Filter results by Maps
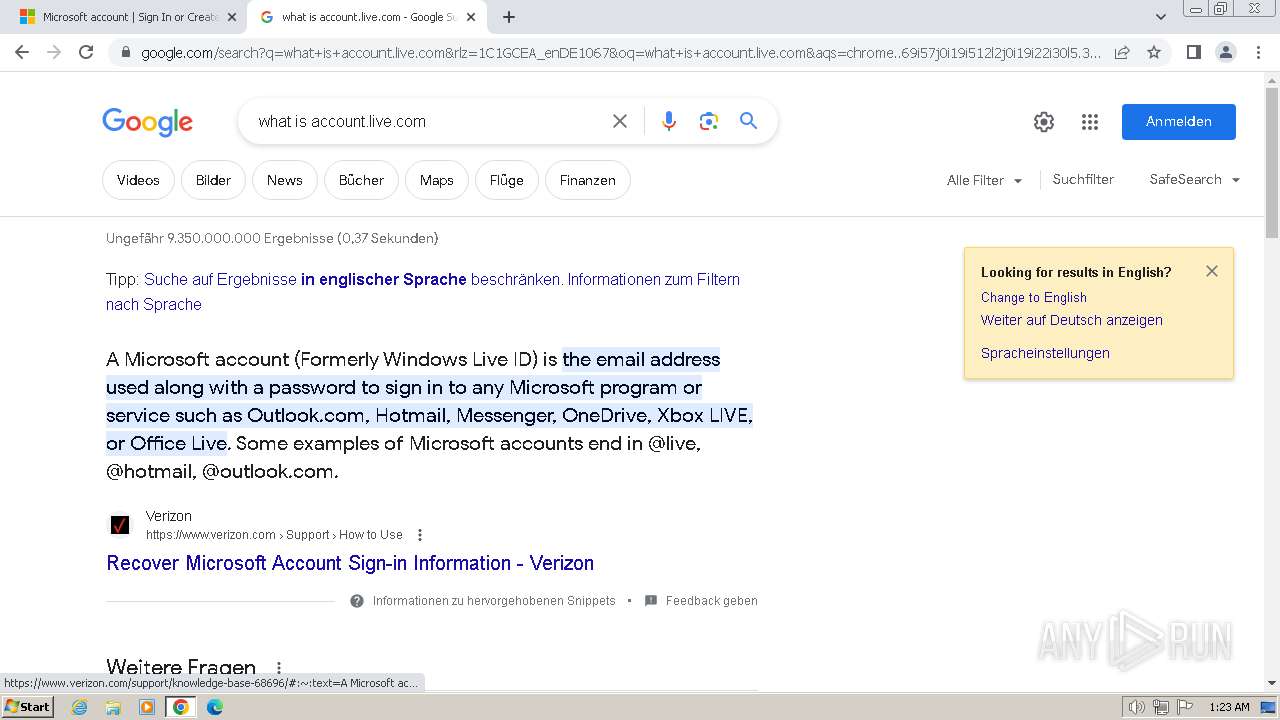This screenshot has width=1280, height=720. (x=436, y=180)
